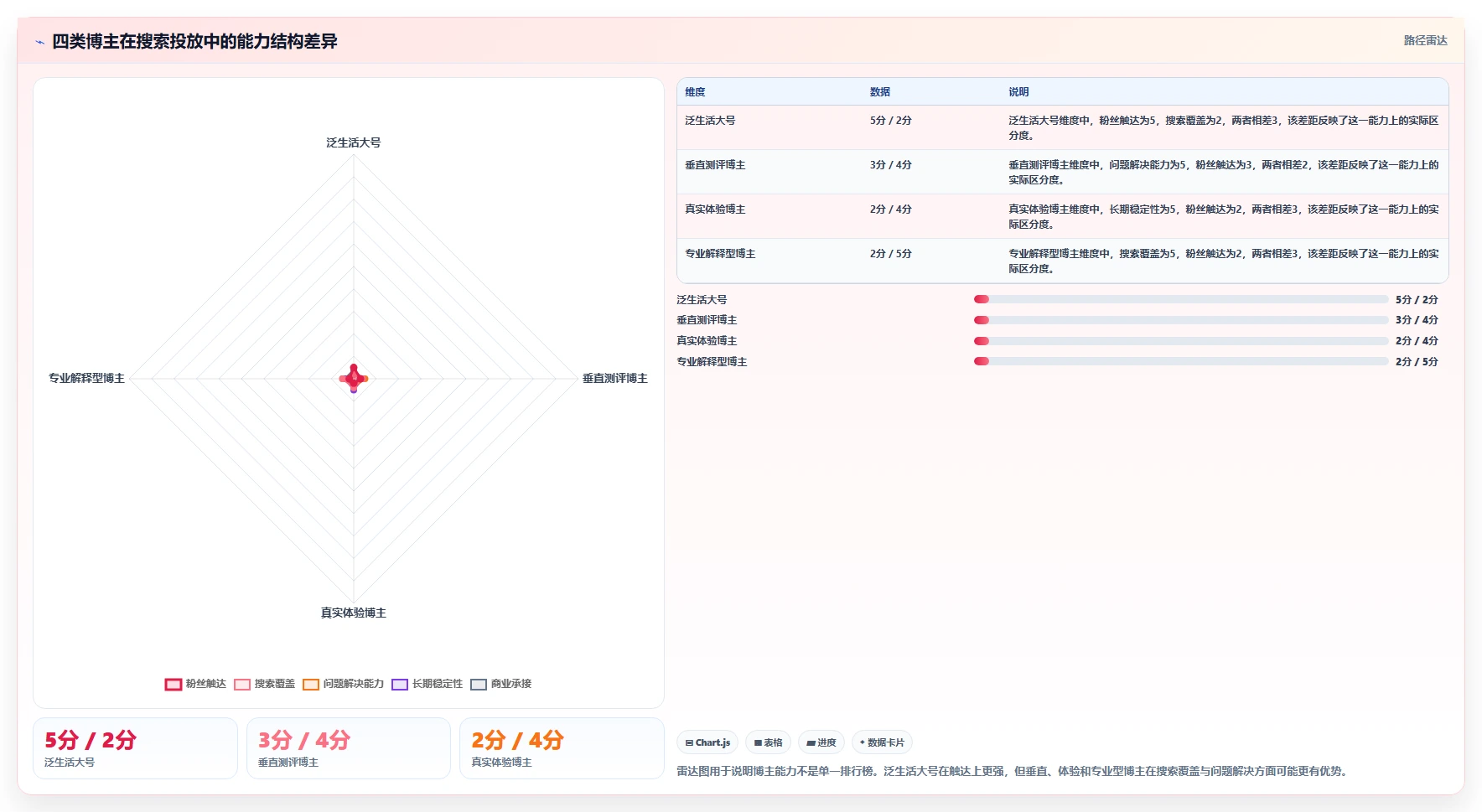The height and width of the screenshot is (812, 1482).
Task: Click the 真实体验博主 radar axis label
Action: (x=354, y=613)
